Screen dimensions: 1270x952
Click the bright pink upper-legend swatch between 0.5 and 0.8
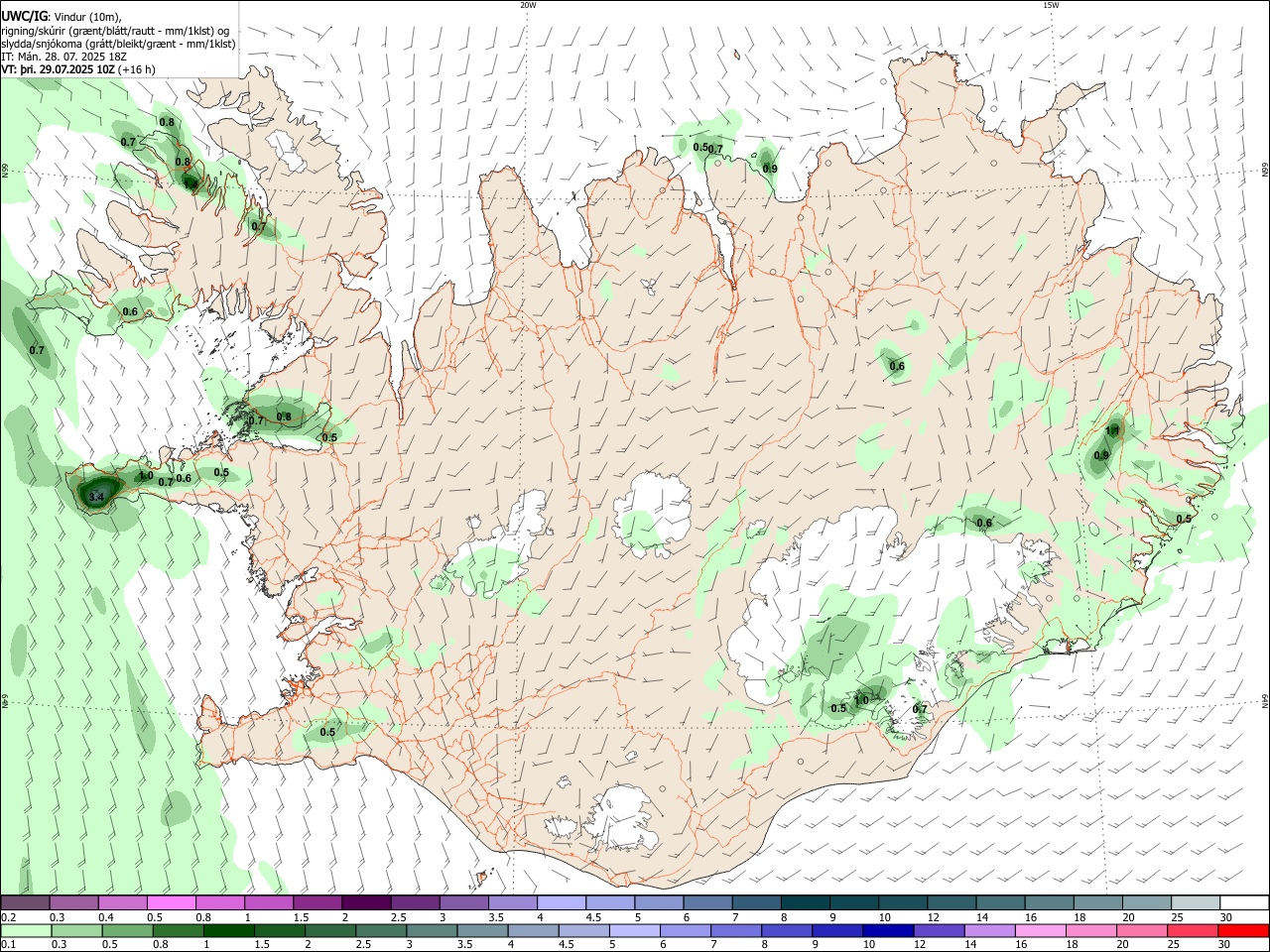172,903
